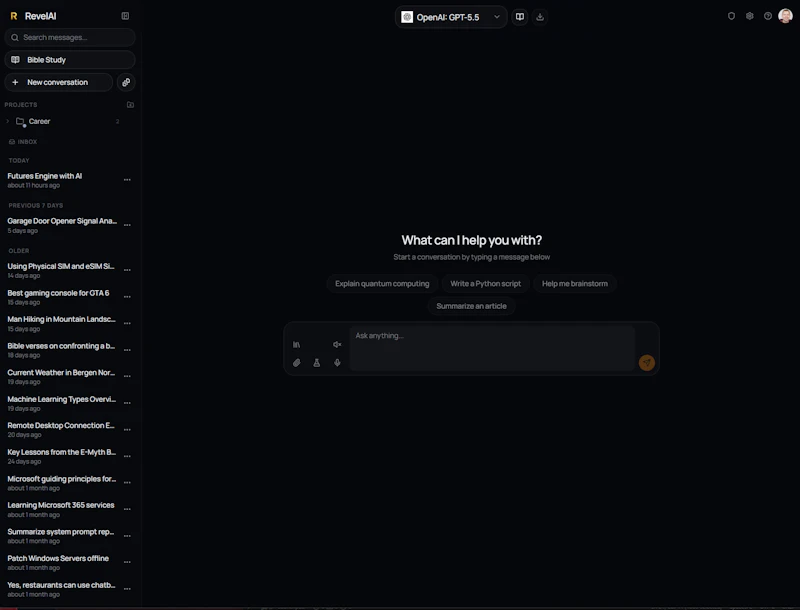
Task: Open options for Patch Windows Servers offline
Action: [127, 562]
